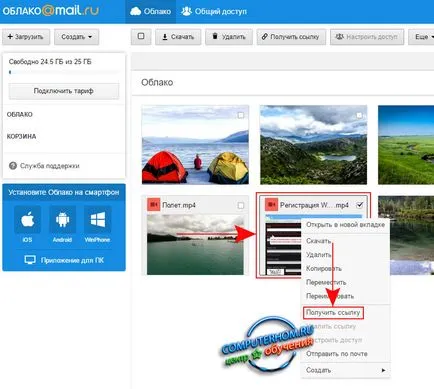Image resolution: width=434 pixels, height=389 pixels.
Task: Expand Создать submenu in context menu
Action: point(345,370)
